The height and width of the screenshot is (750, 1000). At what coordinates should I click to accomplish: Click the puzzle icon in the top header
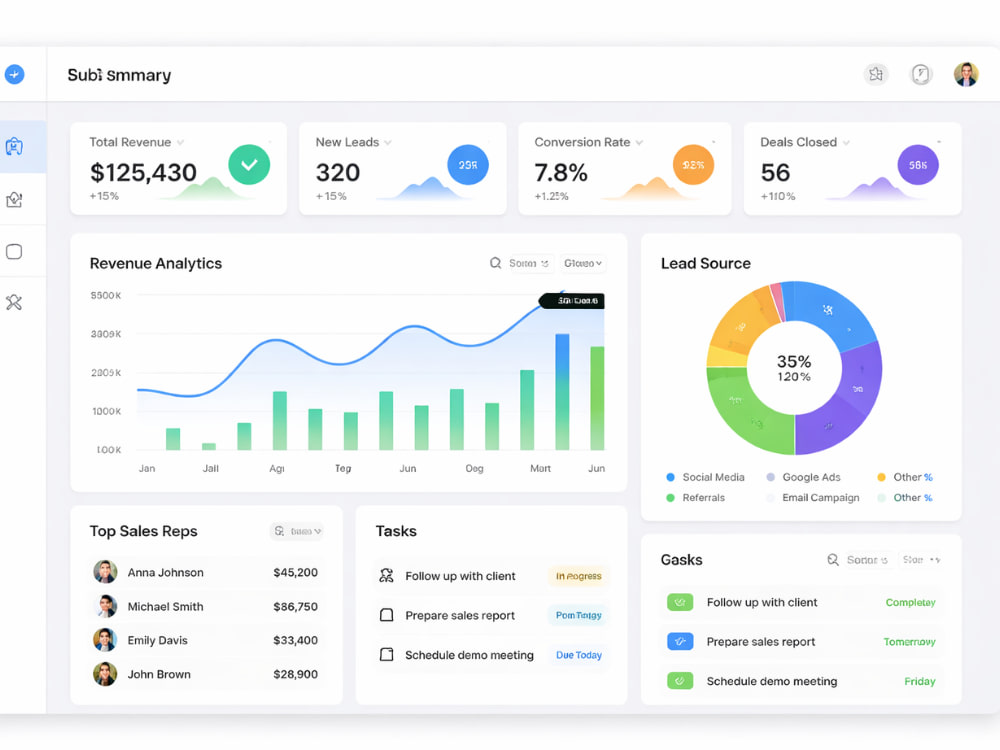point(876,75)
